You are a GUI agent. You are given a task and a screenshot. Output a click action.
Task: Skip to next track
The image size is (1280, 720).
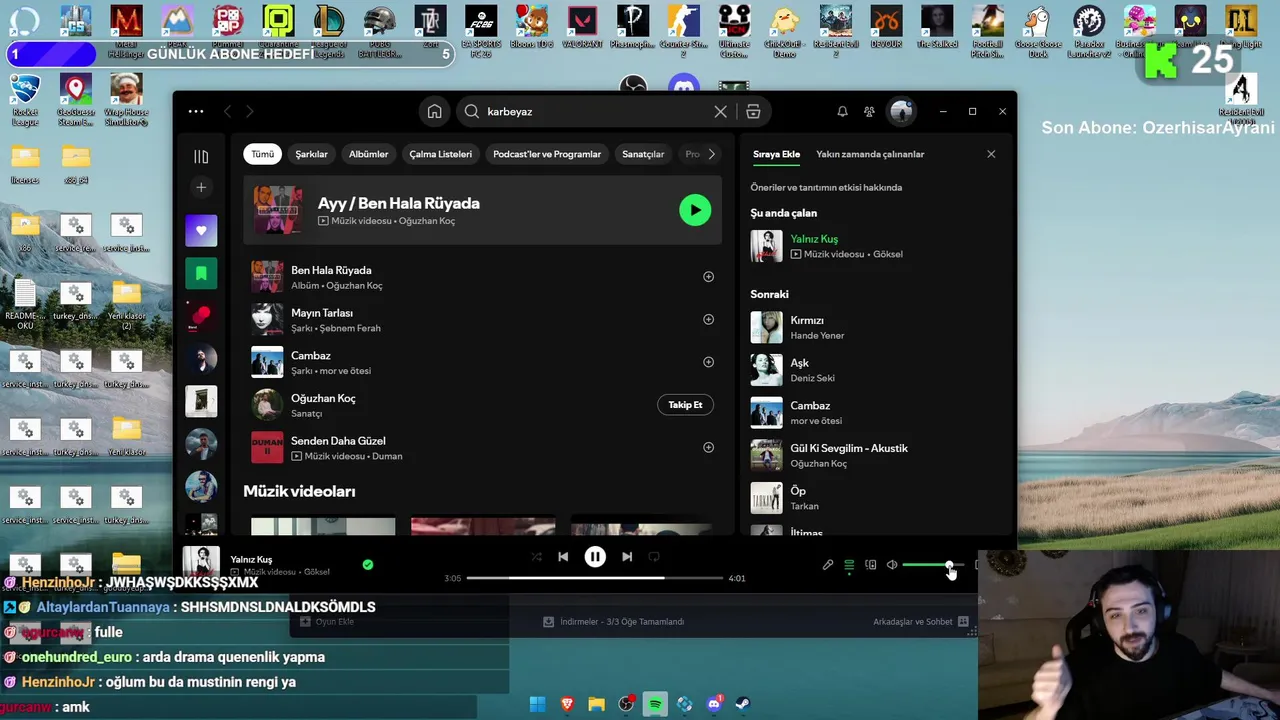click(627, 557)
